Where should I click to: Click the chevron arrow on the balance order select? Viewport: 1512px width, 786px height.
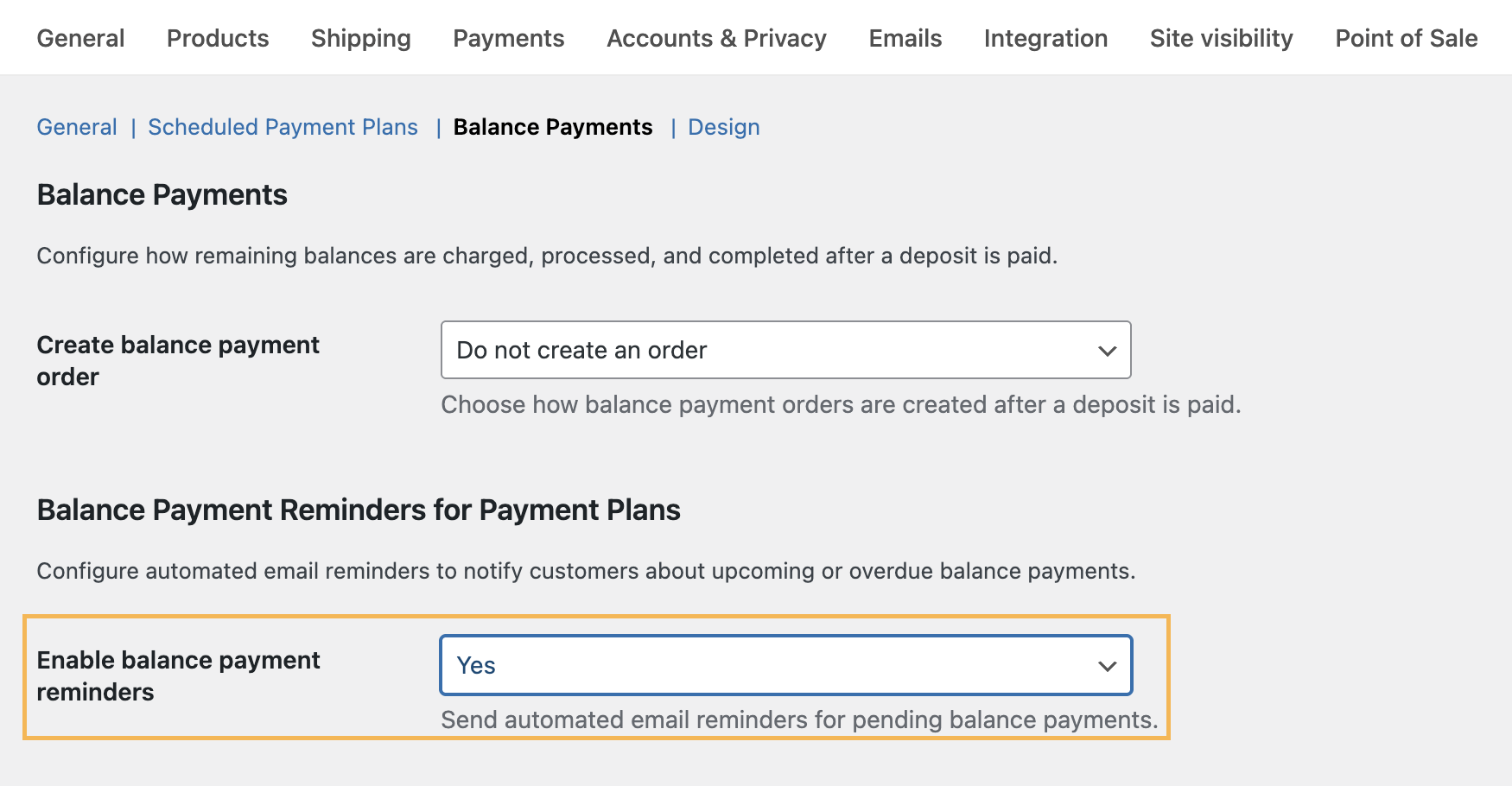point(1107,351)
